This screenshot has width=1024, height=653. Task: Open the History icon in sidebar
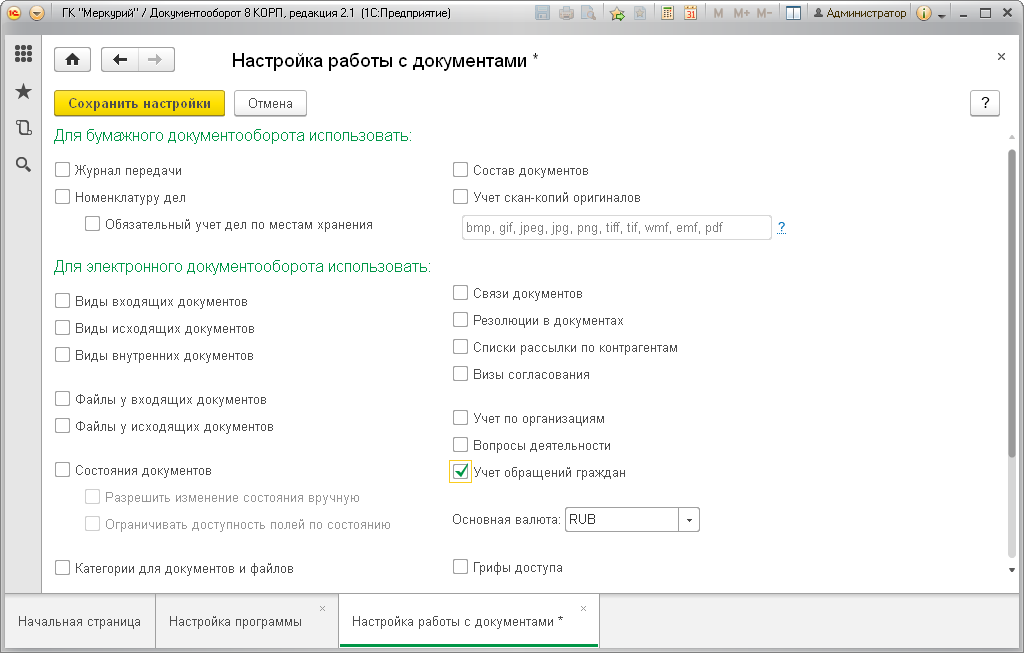[x=24, y=127]
